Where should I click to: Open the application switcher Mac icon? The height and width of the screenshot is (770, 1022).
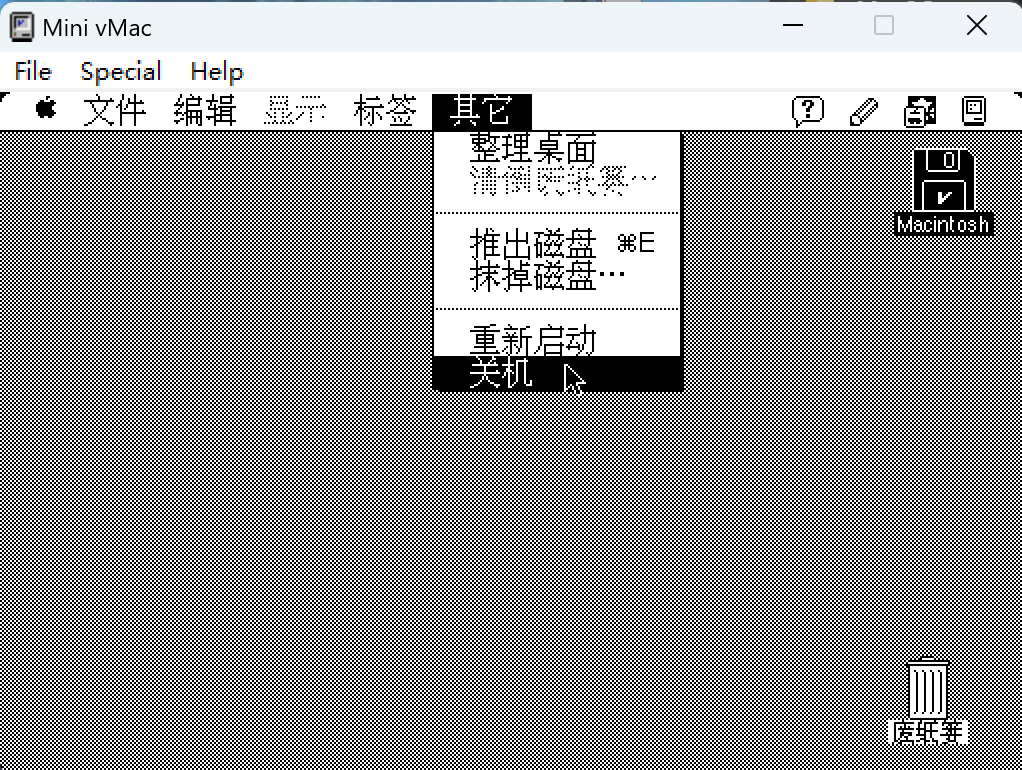(974, 110)
